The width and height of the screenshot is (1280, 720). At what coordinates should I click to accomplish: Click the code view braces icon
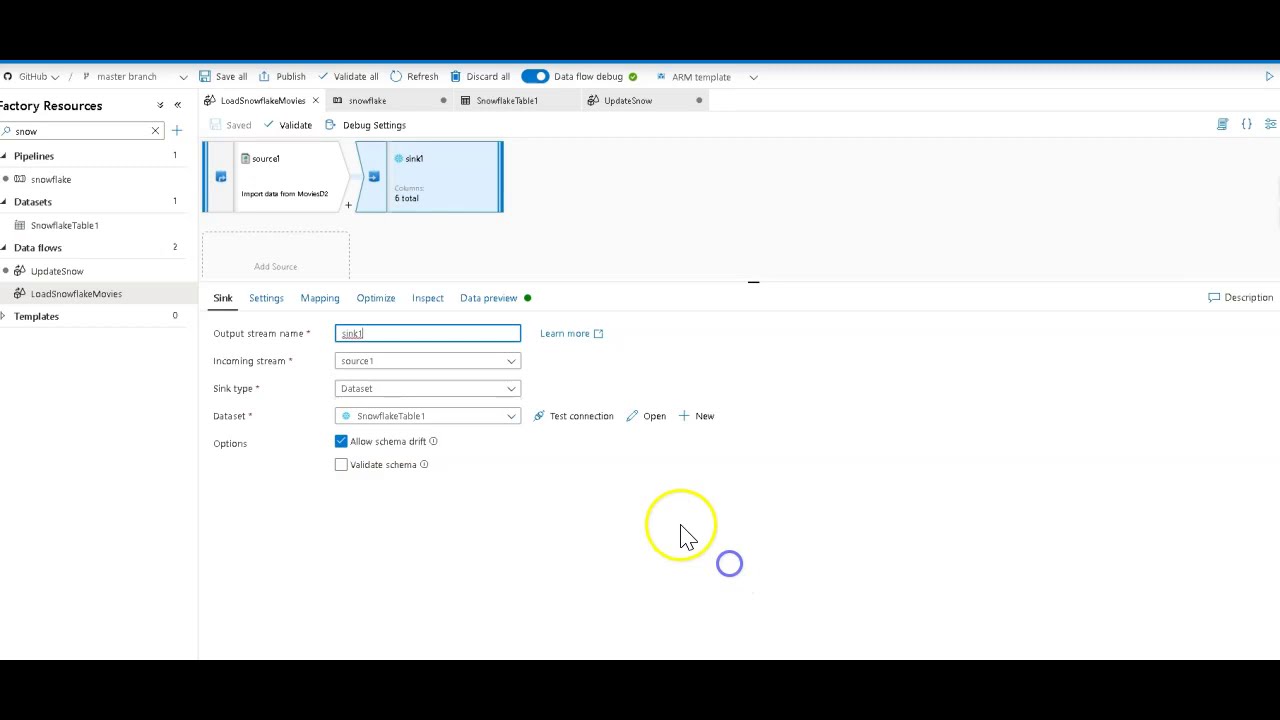pos(1247,124)
